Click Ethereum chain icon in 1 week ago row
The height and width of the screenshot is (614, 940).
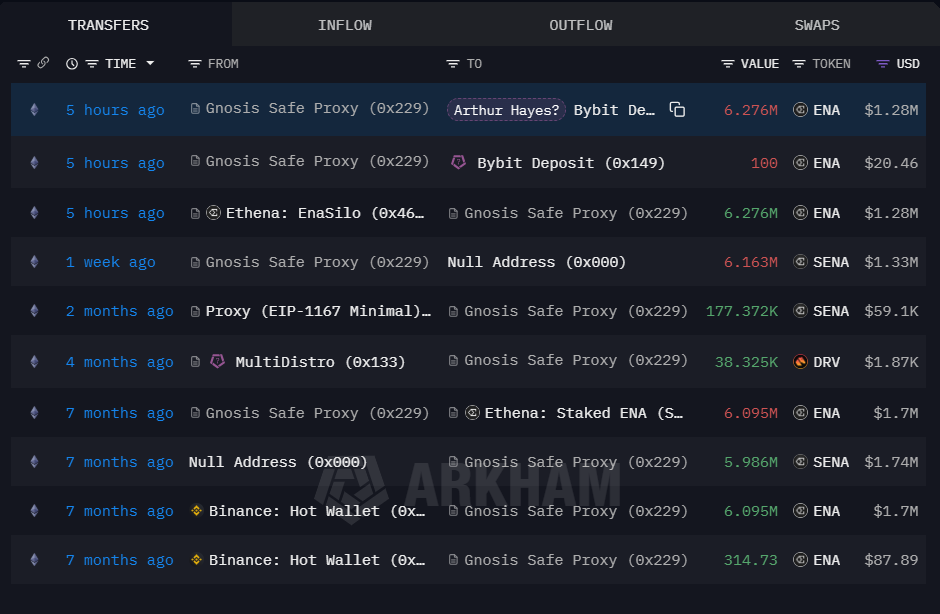(34, 261)
